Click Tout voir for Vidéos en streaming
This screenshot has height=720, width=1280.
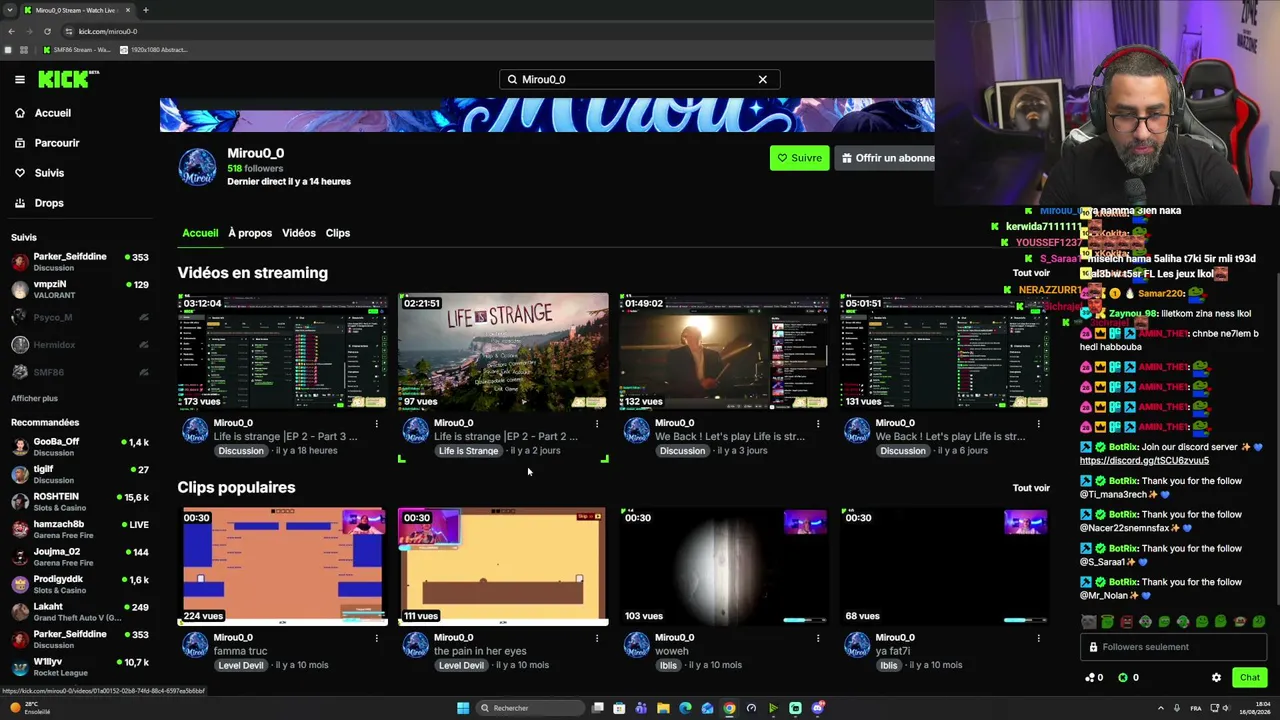coord(1031,273)
